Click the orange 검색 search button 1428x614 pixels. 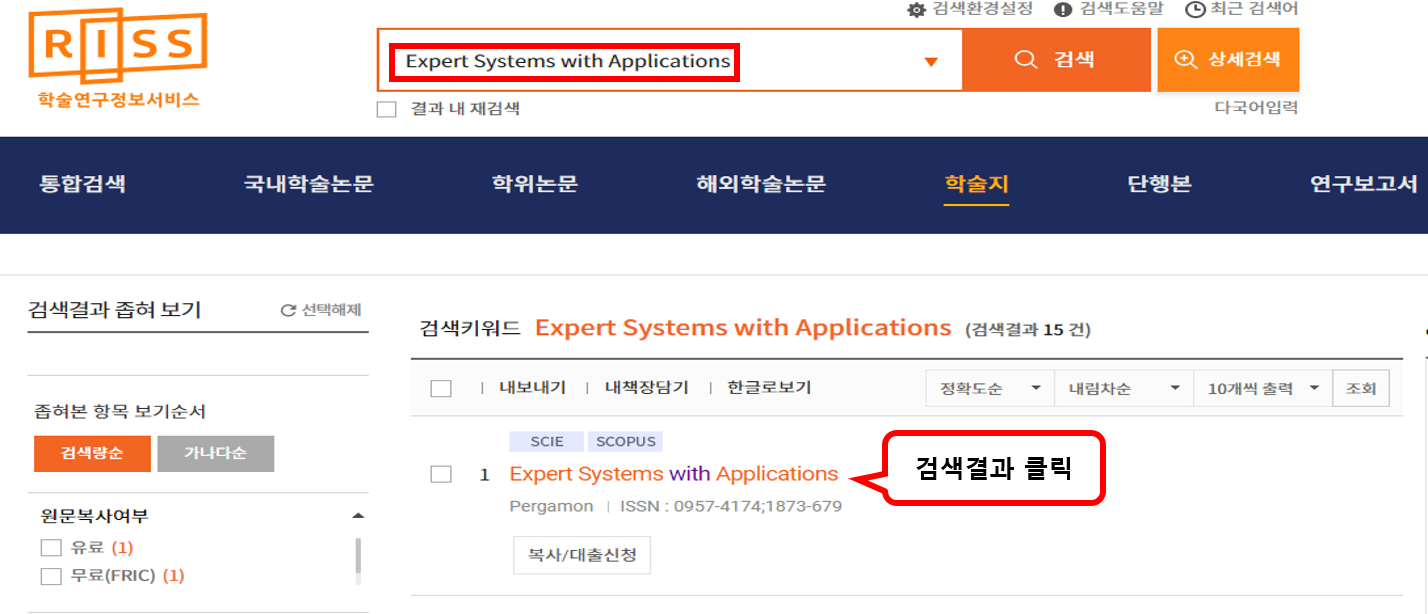point(1056,60)
